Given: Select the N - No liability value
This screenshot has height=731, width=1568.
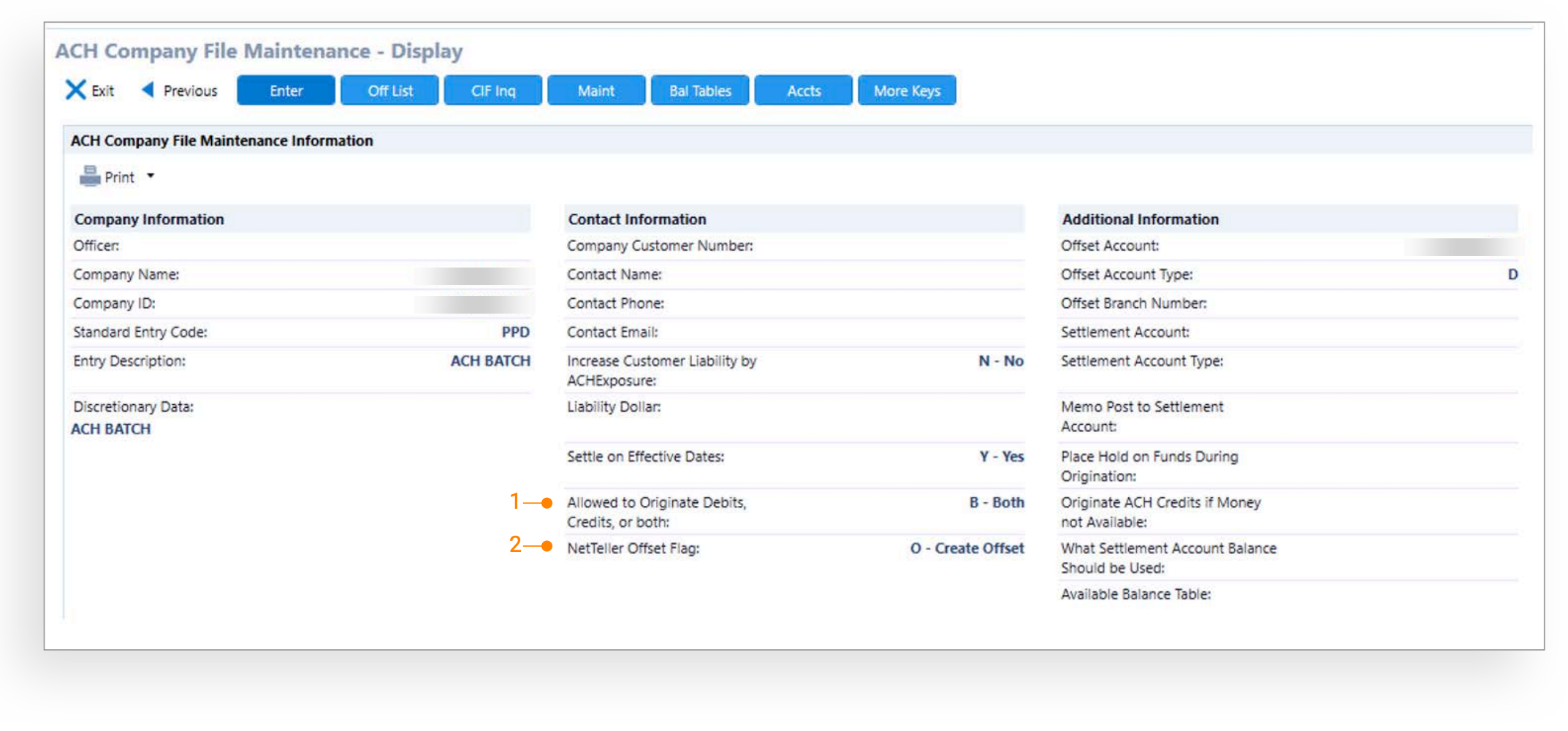Looking at the screenshot, I should [x=1001, y=361].
